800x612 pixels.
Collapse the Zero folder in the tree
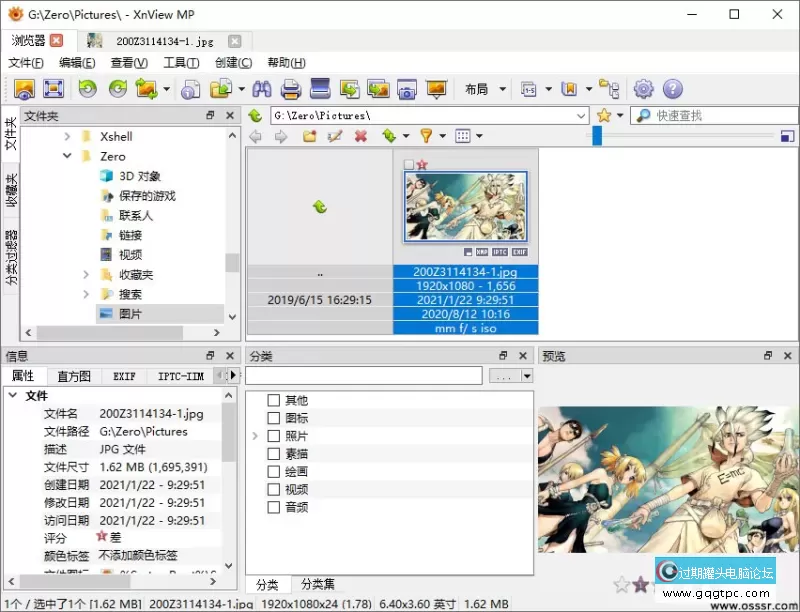(x=67, y=156)
